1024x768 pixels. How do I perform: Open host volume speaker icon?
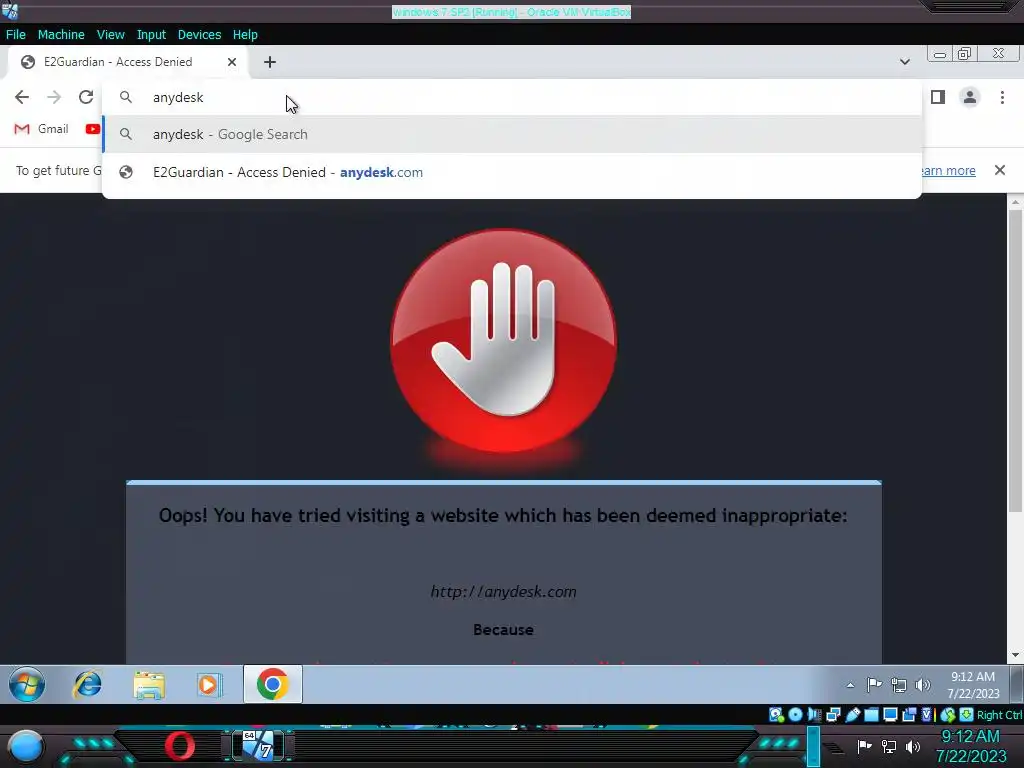coord(913,746)
